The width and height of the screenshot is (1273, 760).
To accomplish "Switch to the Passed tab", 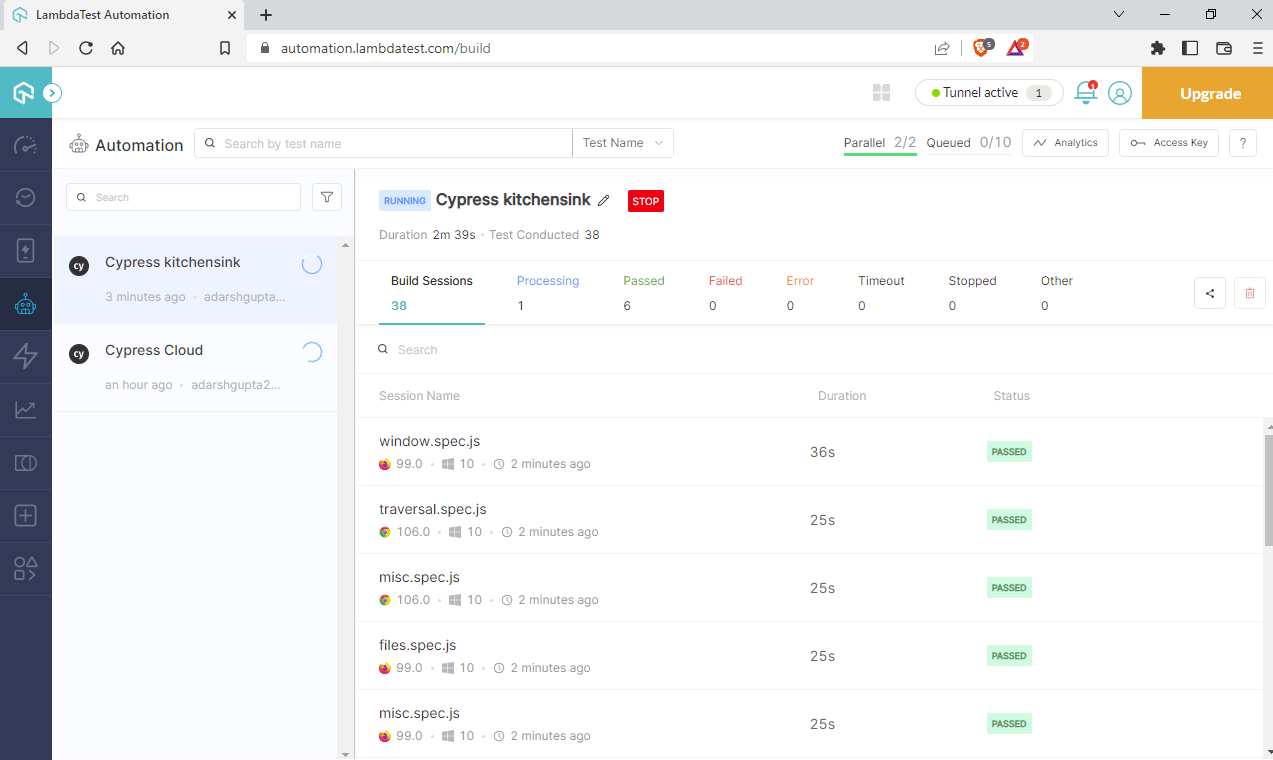I will click(643, 293).
